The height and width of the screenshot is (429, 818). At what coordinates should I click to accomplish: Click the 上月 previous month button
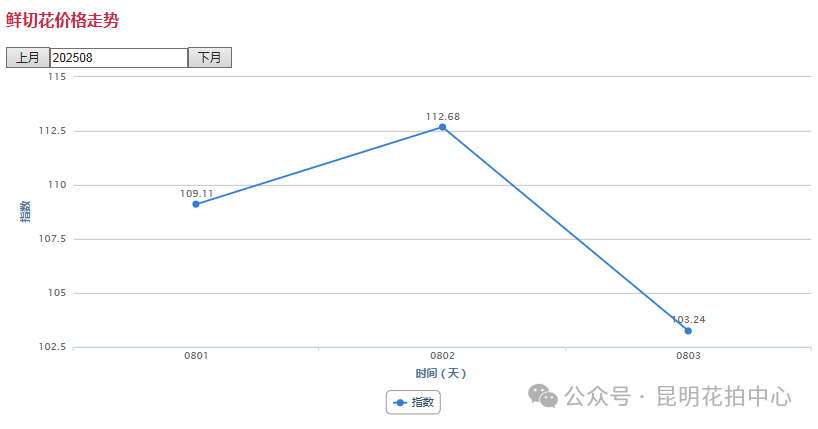point(27,58)
